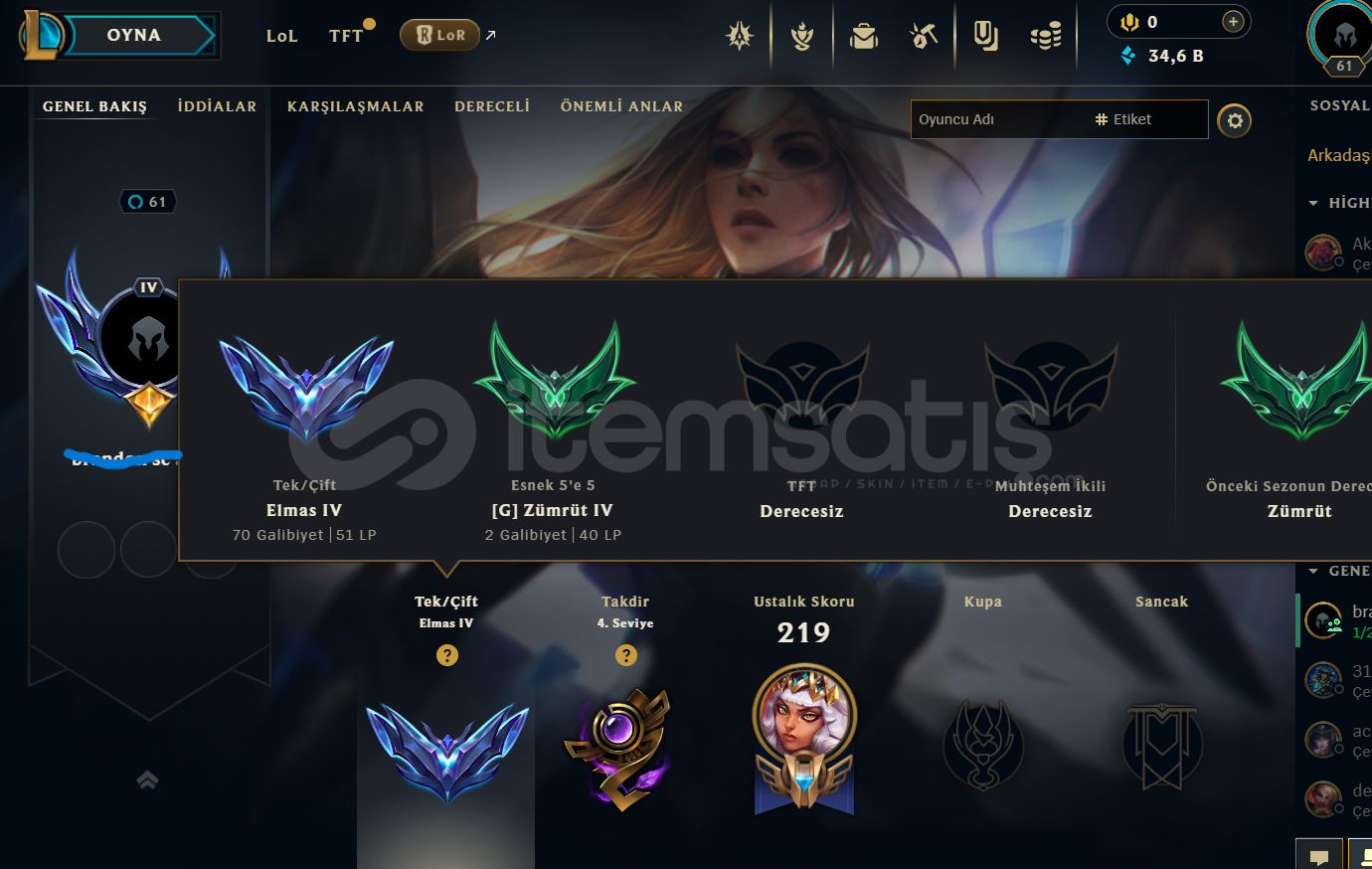Click the Takdir help question mark
The image size is (1372, 869).
[x=626, y=655]
